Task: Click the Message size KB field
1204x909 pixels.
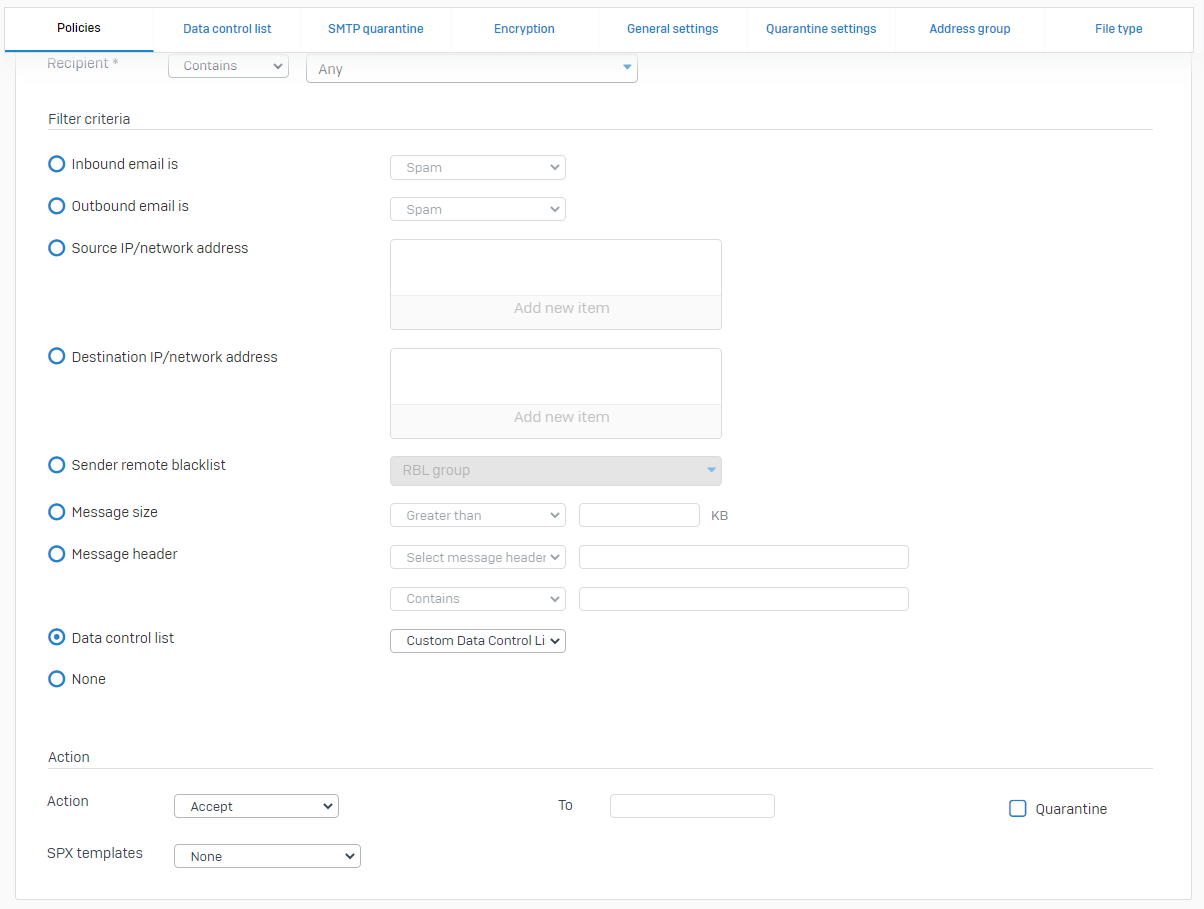Action: click(639, 515)
